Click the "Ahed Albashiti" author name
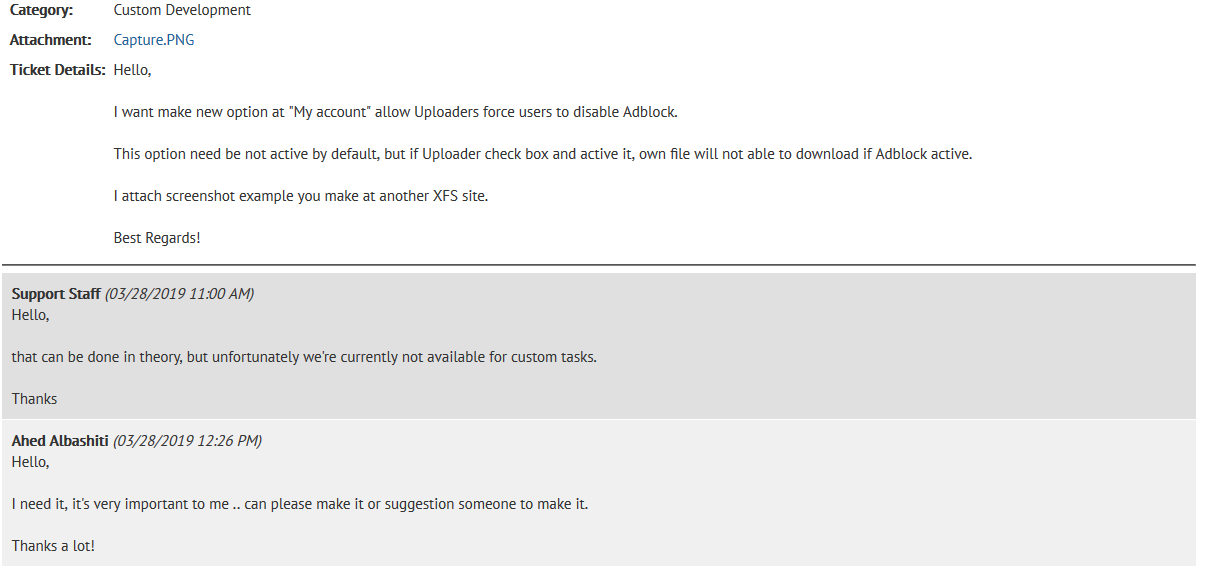The width and height of the screenshot is (1212, 573). click(60, 441)
